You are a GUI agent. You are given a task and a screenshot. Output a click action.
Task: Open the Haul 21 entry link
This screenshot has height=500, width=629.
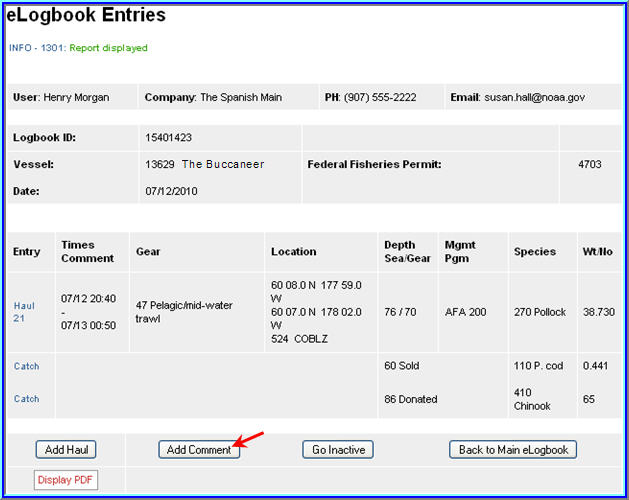point(24,312)
